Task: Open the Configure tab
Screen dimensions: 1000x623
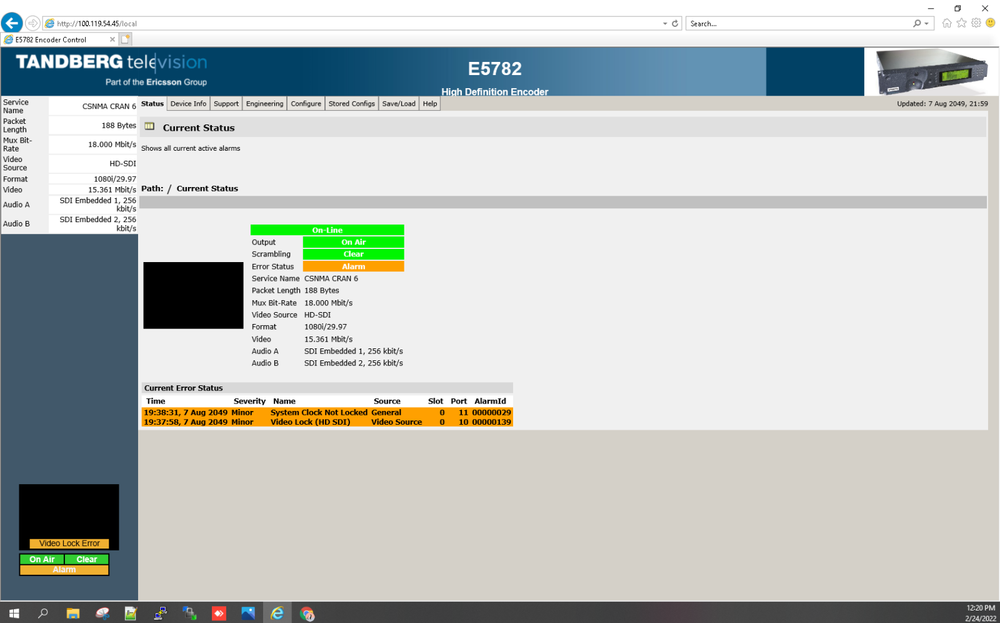Action: click(x=305, y=103)
